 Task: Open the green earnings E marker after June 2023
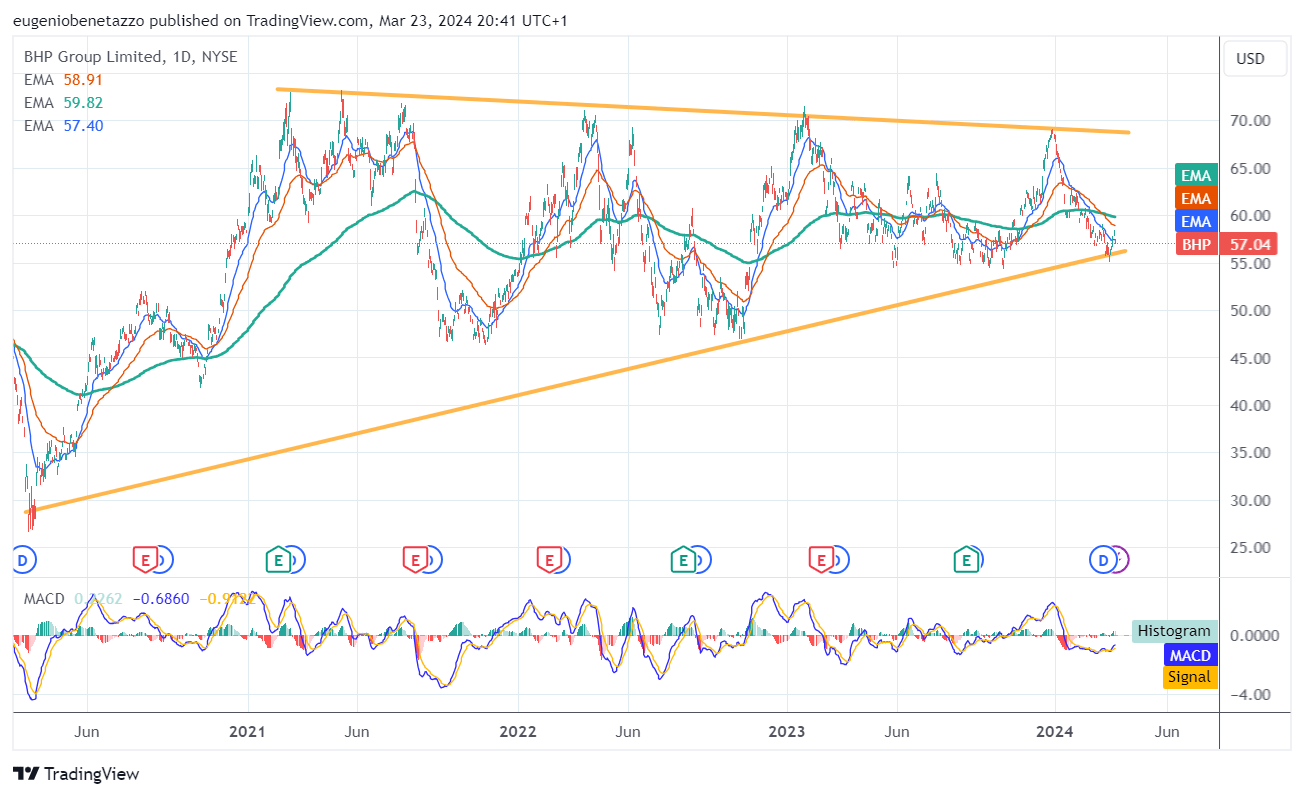tap(967, 560)
